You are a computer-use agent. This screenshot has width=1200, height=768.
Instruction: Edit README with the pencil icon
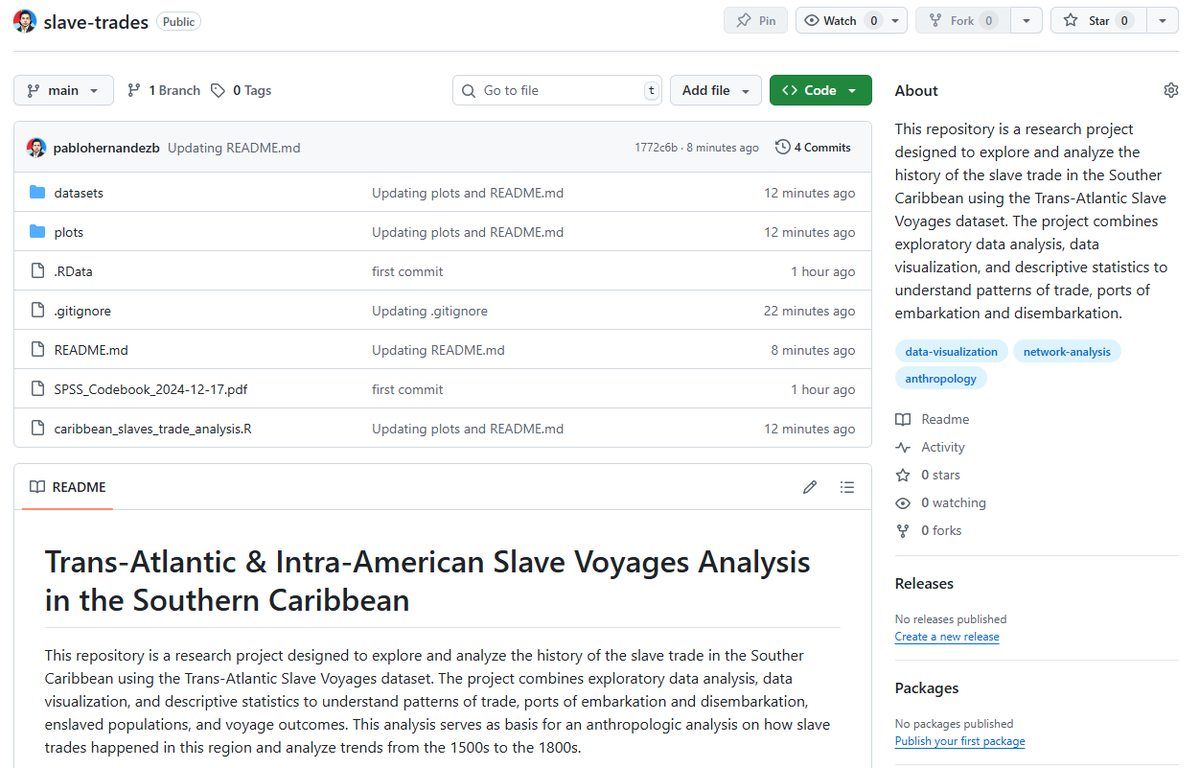pos(810,487)
